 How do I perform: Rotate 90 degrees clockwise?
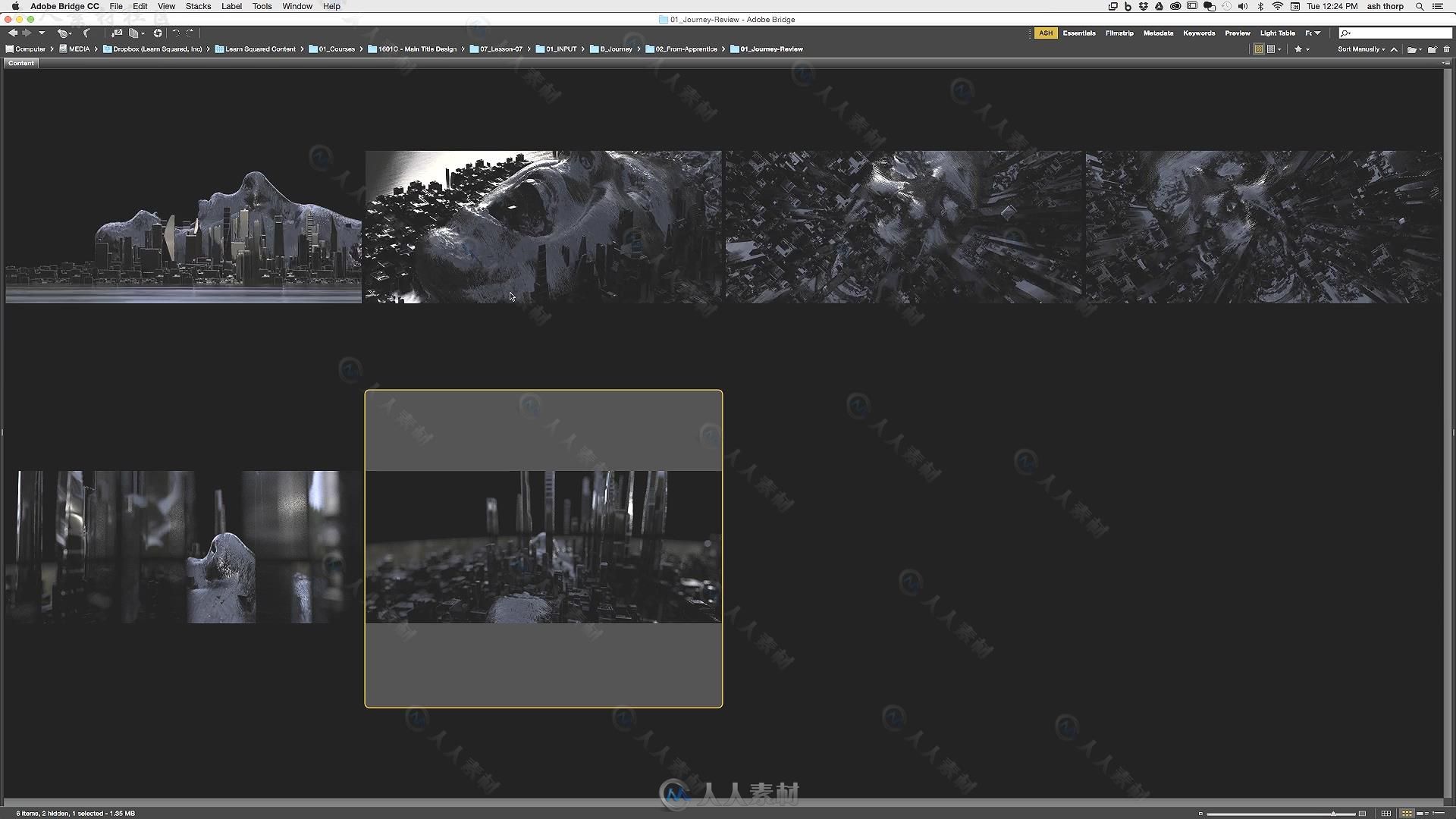[x=190, y=33]
